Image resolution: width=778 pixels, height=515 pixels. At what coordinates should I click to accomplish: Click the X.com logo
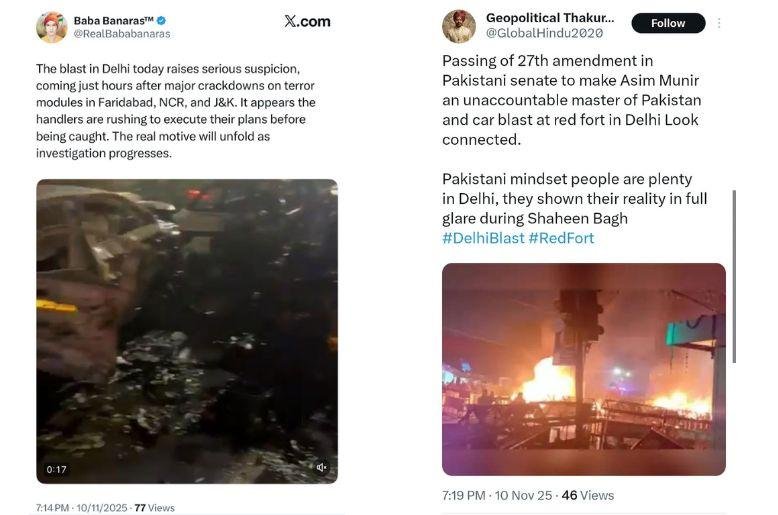306,21
